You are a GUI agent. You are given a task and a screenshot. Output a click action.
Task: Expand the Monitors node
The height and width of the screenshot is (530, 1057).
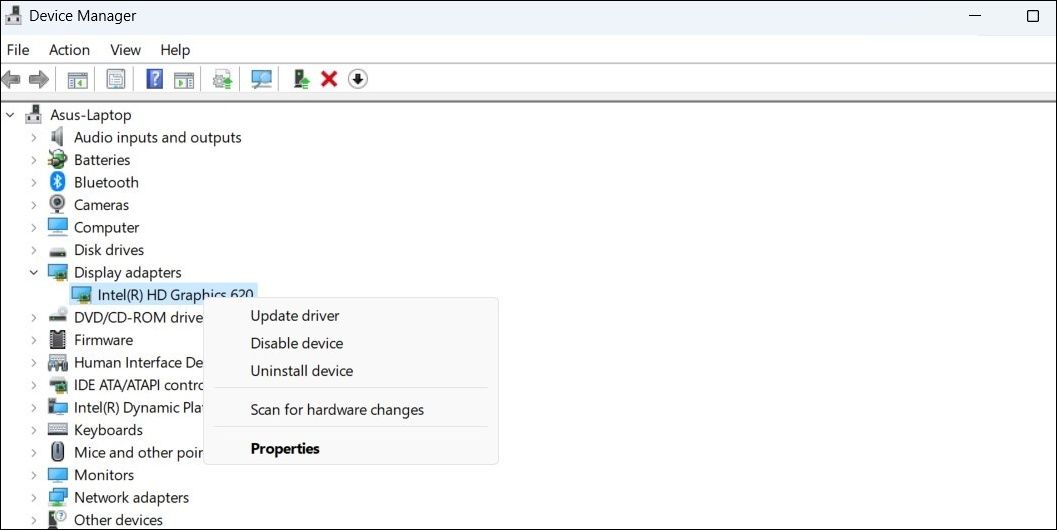tap(34, 475)
